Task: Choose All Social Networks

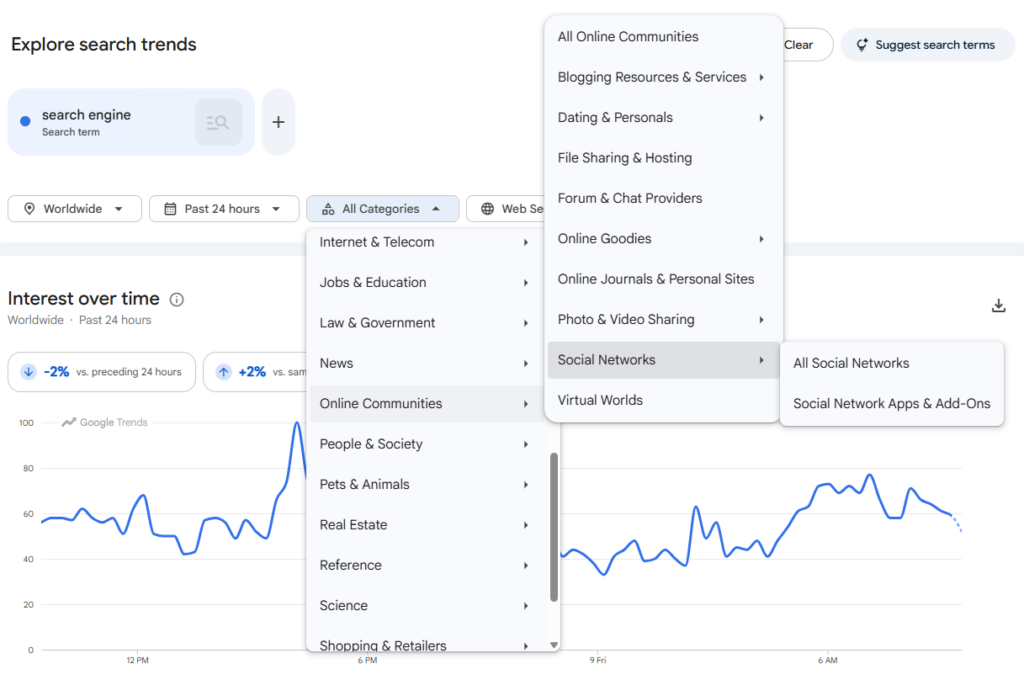Action: pos(891,364)
